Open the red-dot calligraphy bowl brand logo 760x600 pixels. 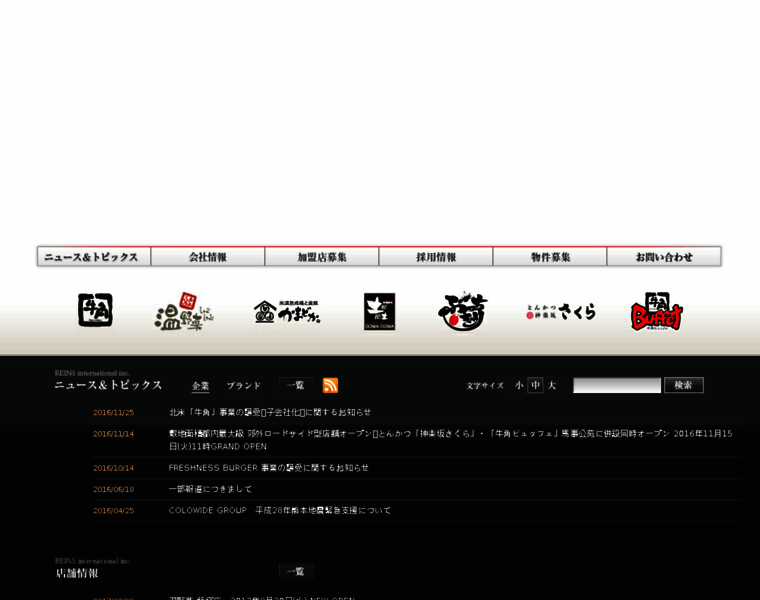coord(463,312)
